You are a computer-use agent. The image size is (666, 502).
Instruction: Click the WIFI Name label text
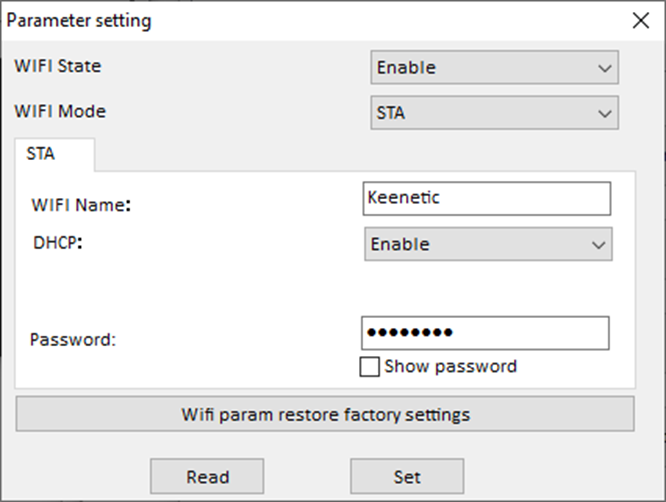click(x=82, y=205)
